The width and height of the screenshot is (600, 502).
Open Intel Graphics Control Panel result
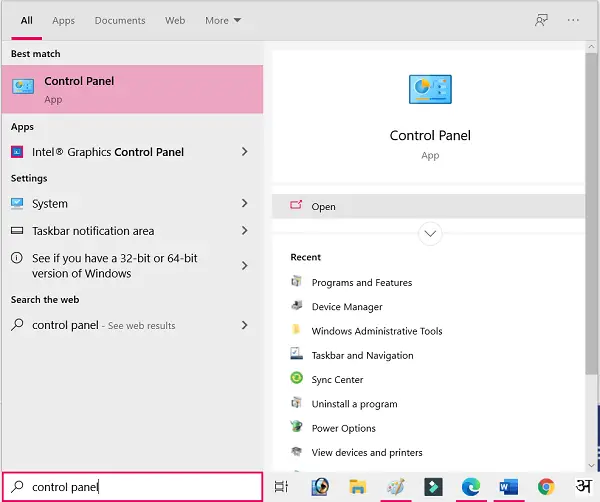132,152
